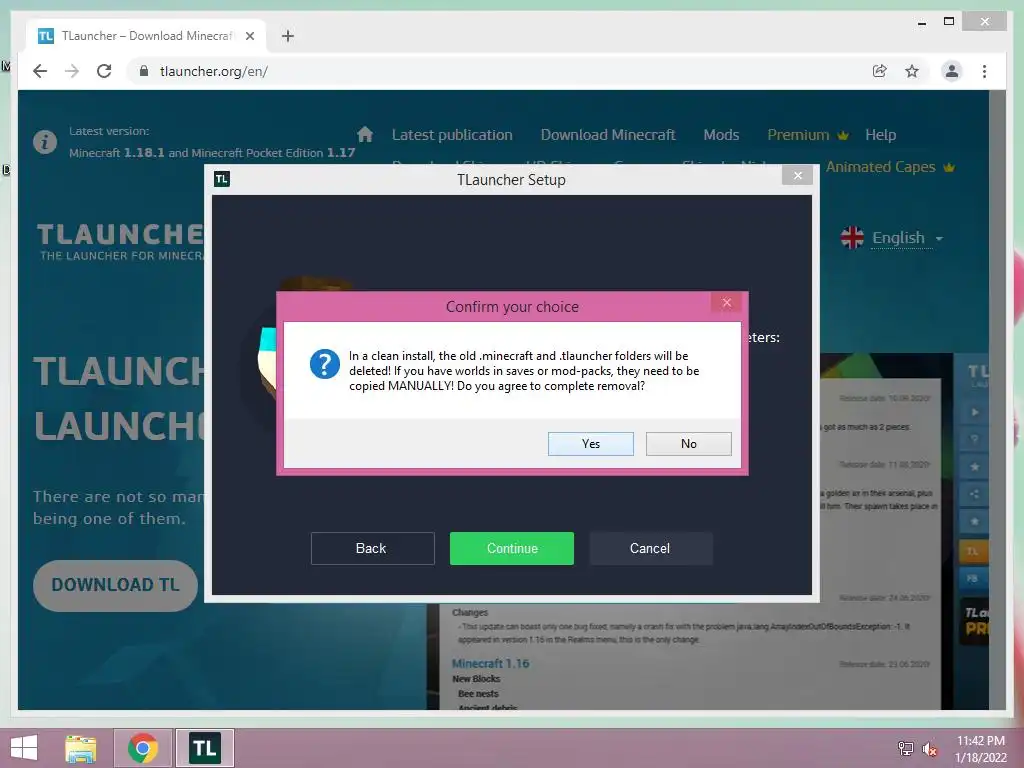Decline removal by clicking No
The width and height of the screenshot is (1024, 768).
point(688,444)
